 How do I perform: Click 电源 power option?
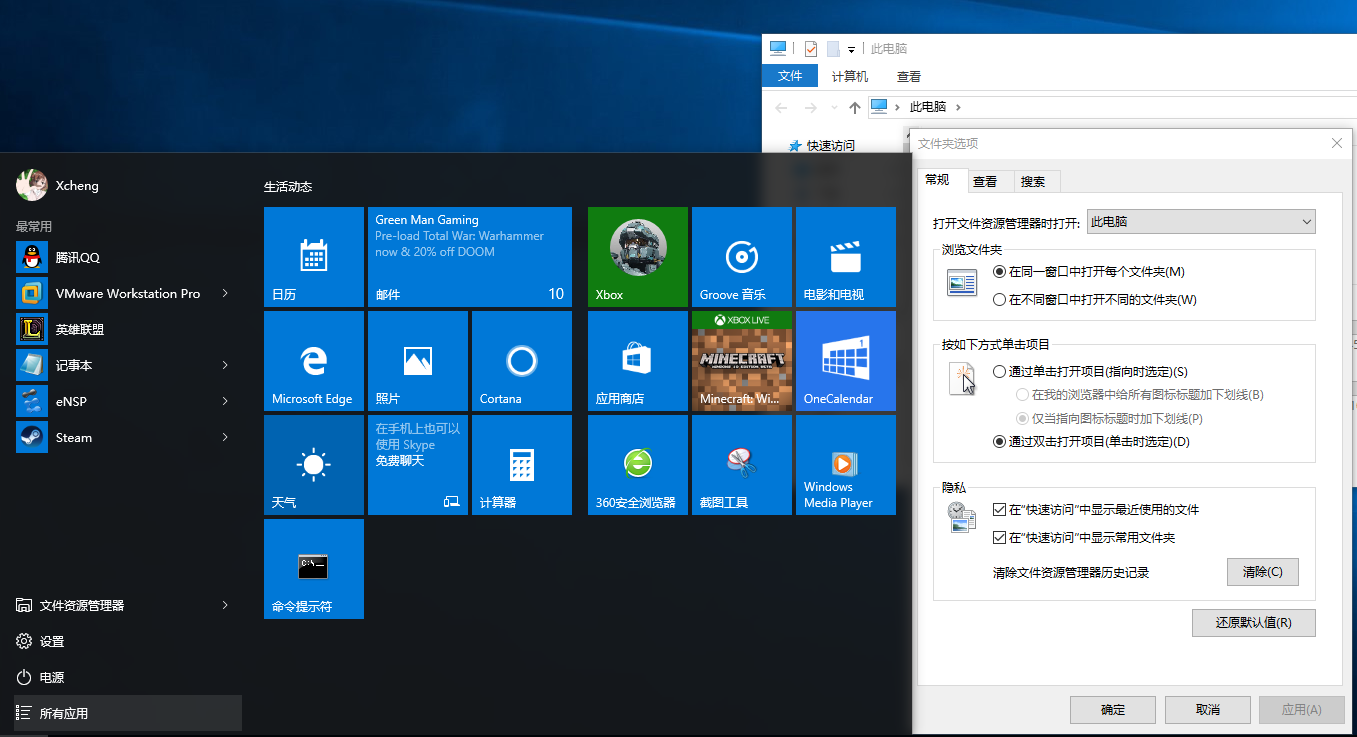tap(128, 677)
